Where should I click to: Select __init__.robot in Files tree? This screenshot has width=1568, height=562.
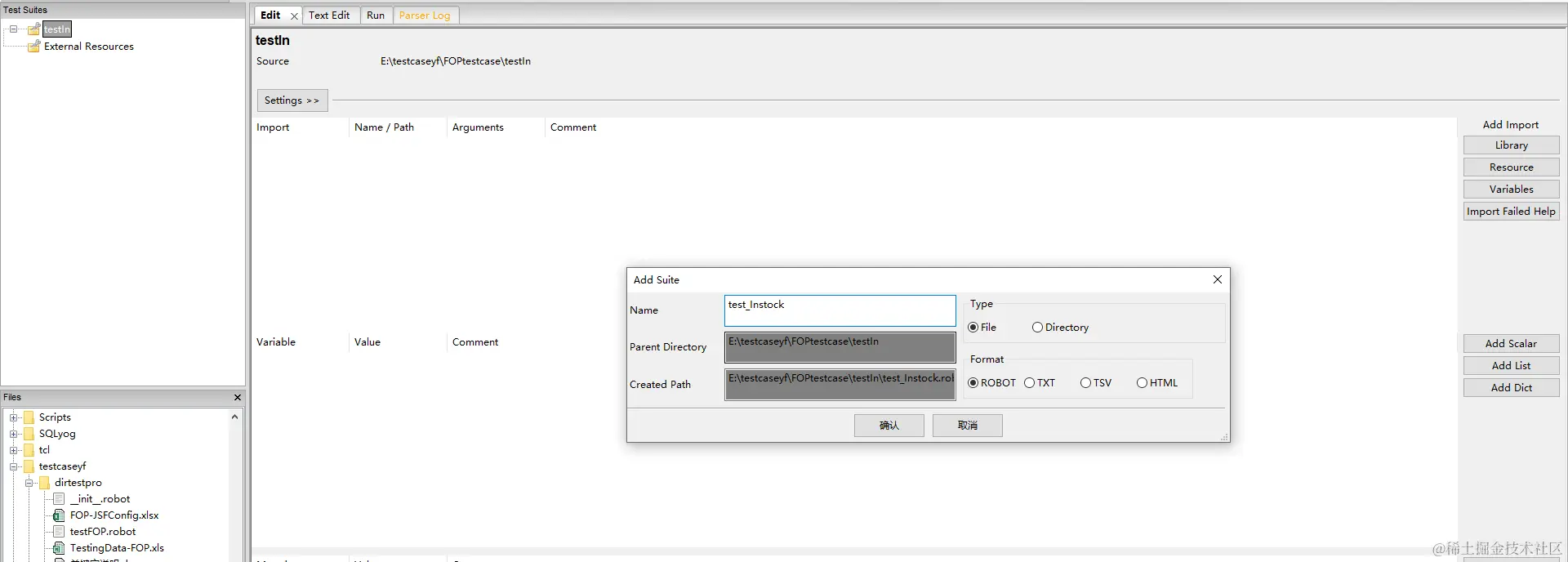100,499
